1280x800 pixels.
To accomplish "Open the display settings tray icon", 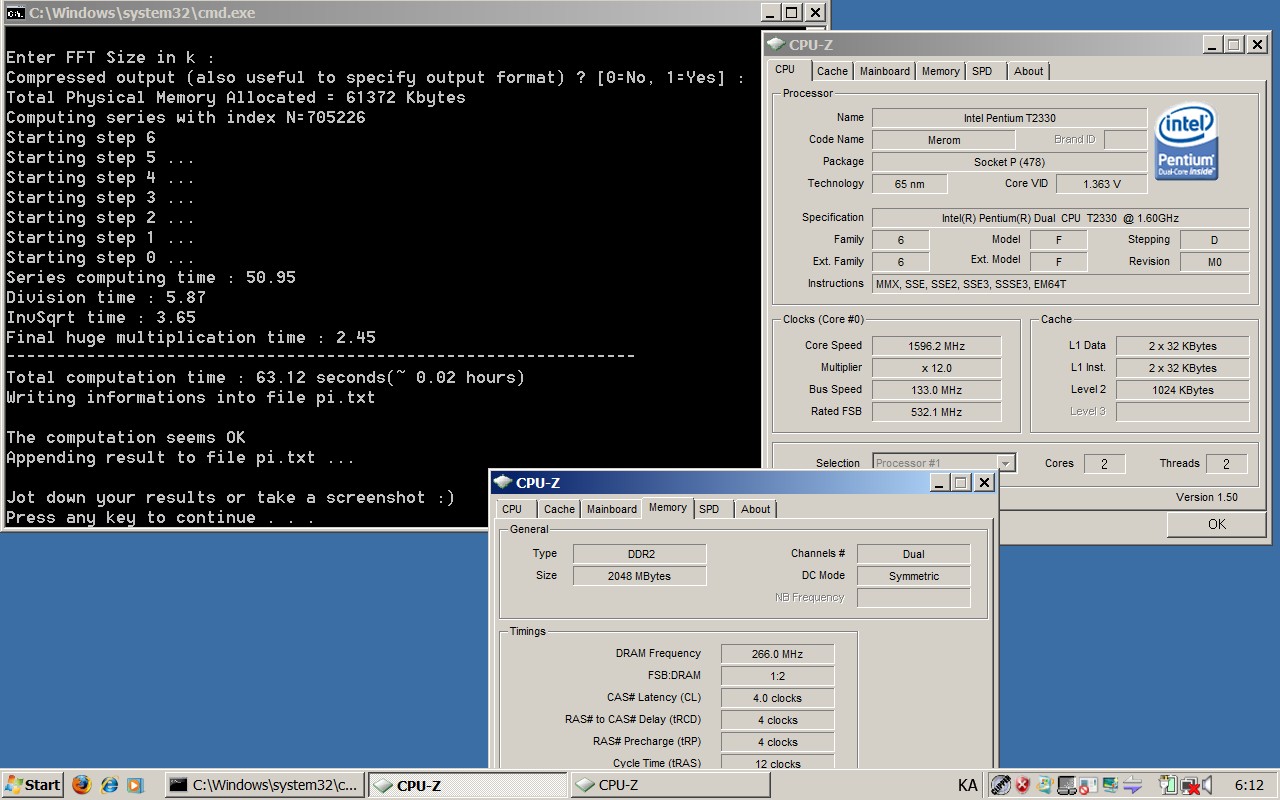I will tap(1111, 785).
